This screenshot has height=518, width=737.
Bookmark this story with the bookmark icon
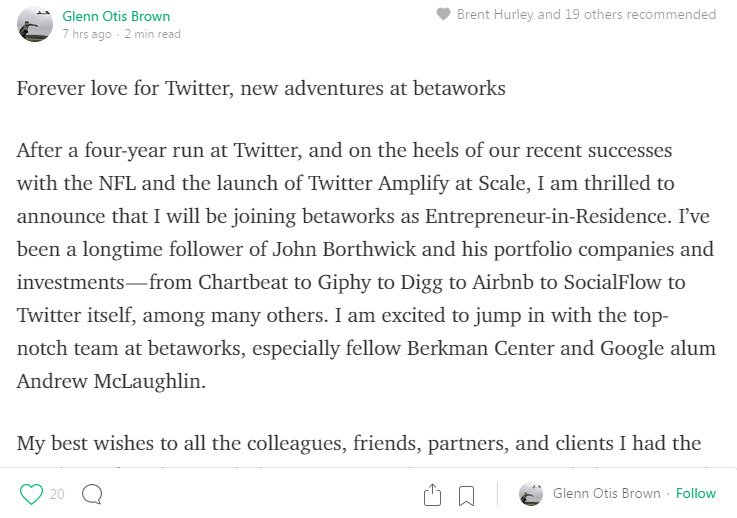466,495
